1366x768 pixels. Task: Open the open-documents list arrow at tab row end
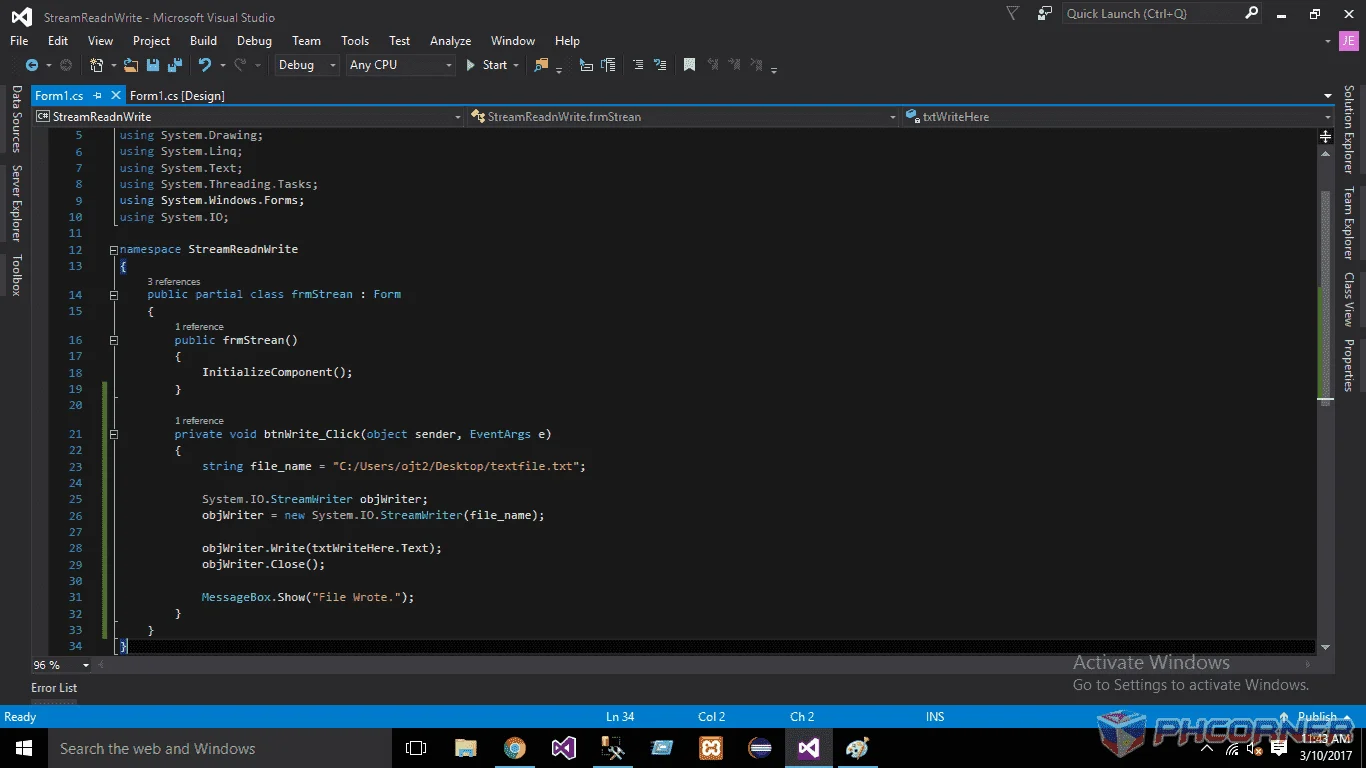tap(1327, 96)
